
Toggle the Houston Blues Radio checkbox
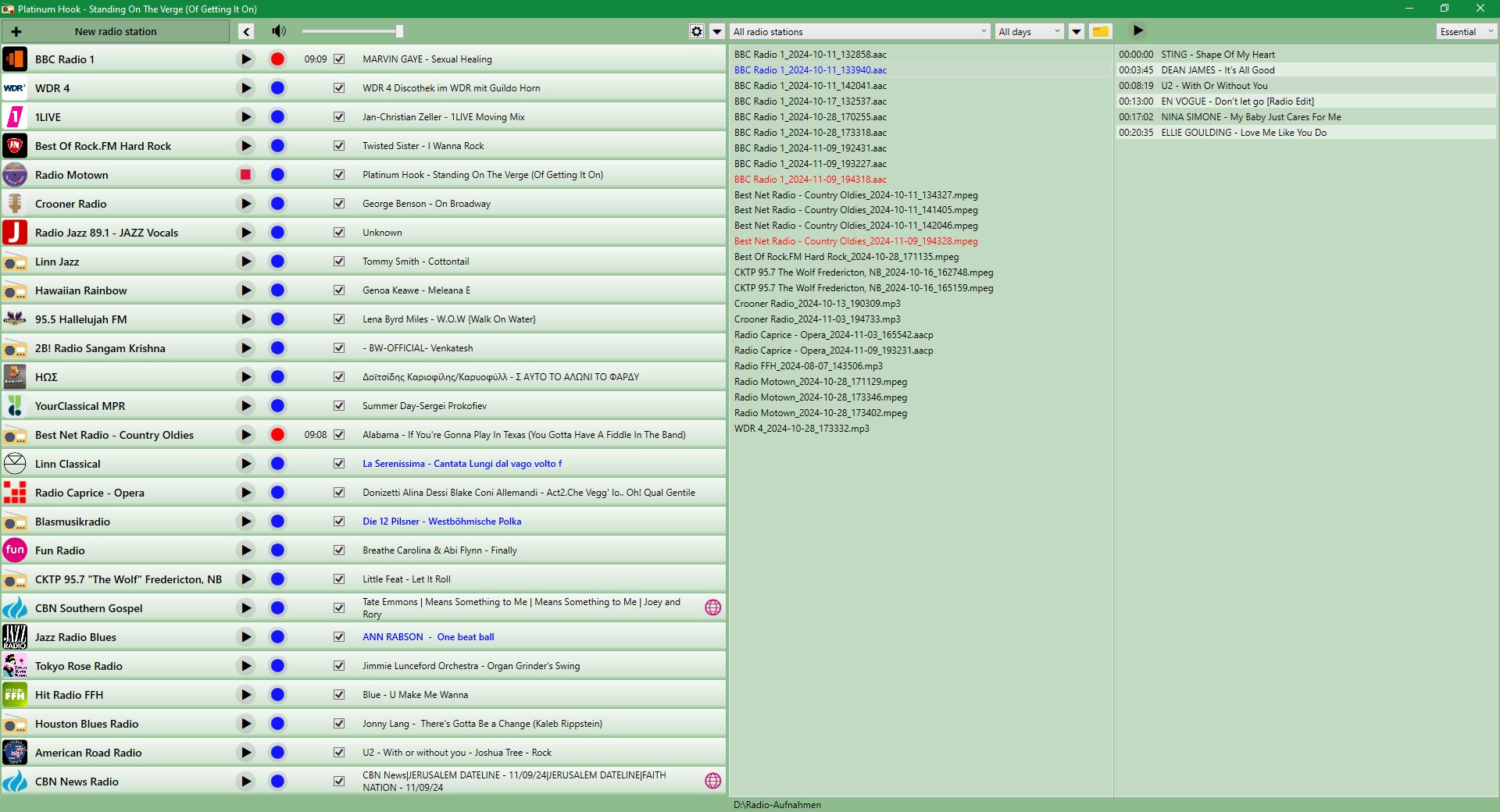click(339, 724)
